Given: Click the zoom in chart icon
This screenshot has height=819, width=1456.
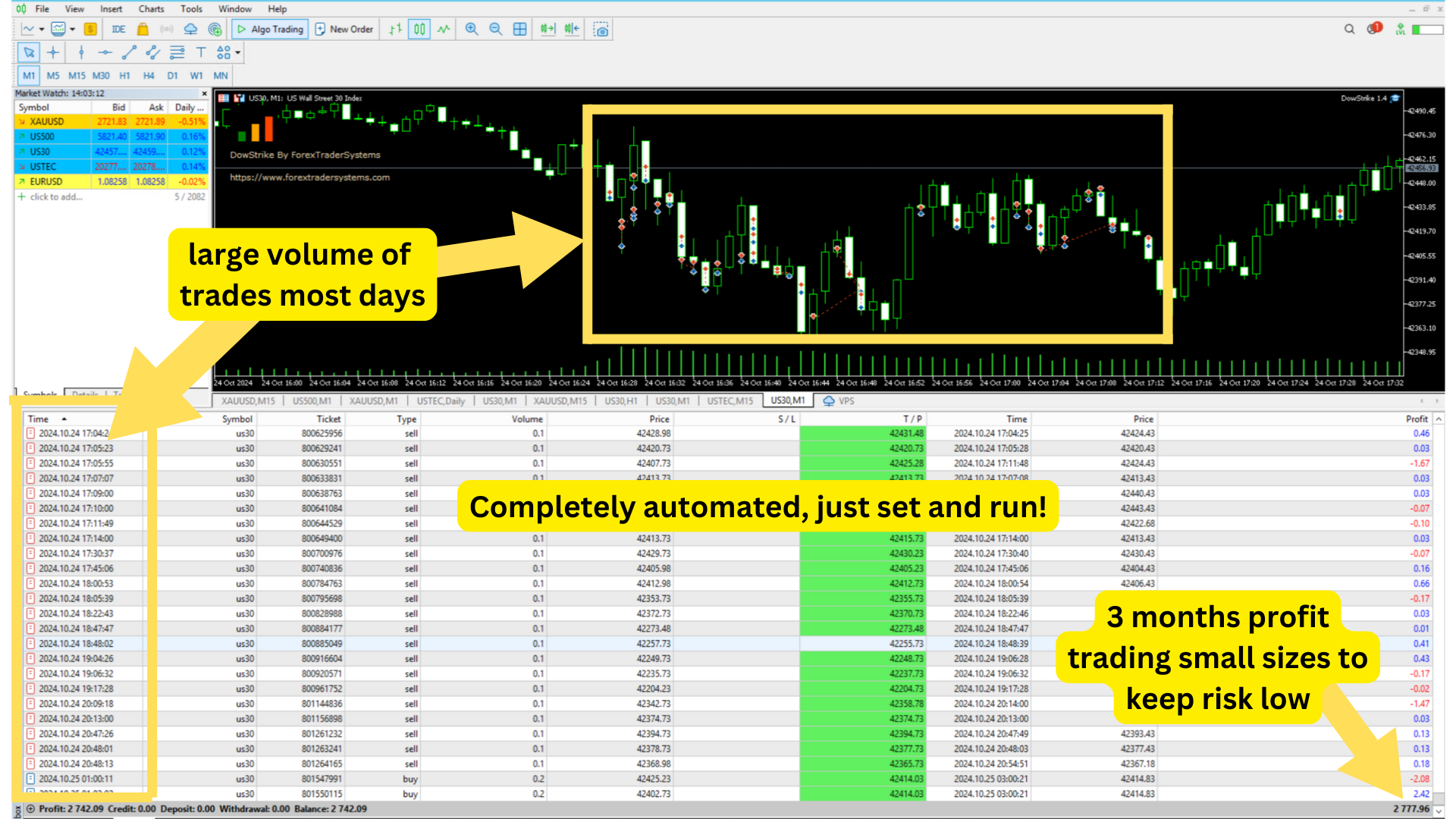Looking at the screenshot, I should pos(472,29).
